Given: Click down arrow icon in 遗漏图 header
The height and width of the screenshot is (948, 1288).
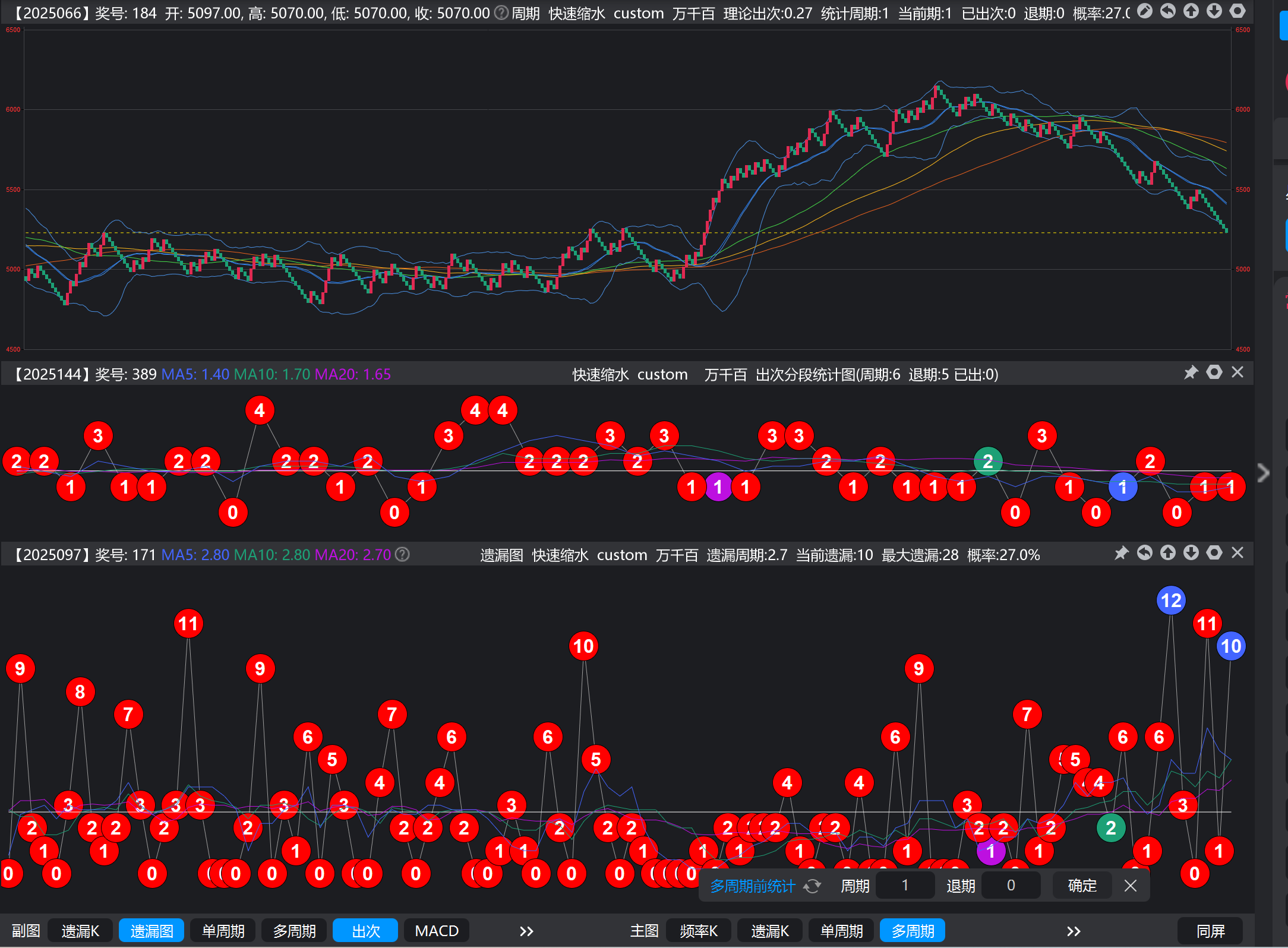Looking at the screenshot, I should (x=1191, y=554).
